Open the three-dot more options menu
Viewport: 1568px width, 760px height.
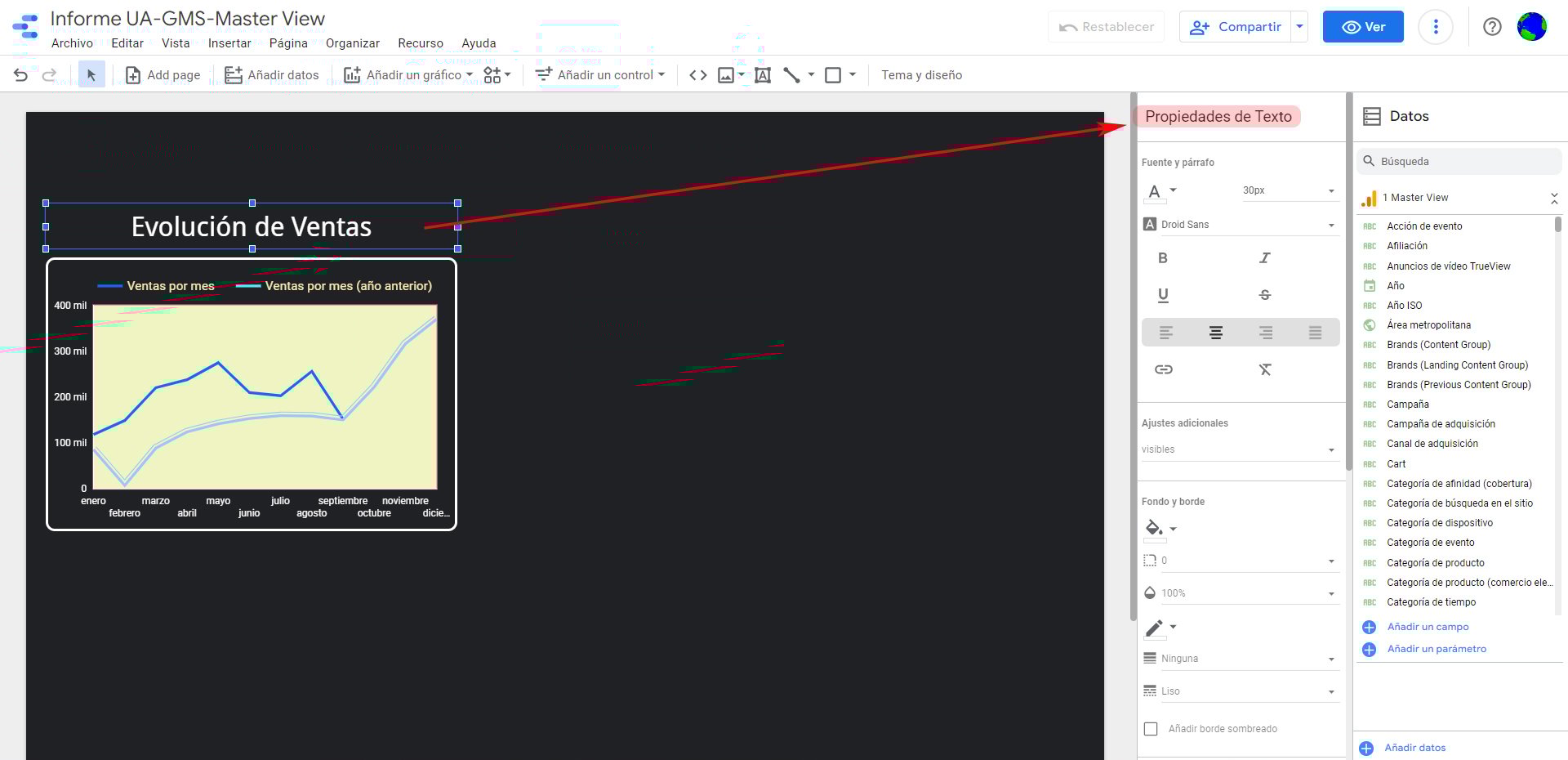(x=1436, y=27)
